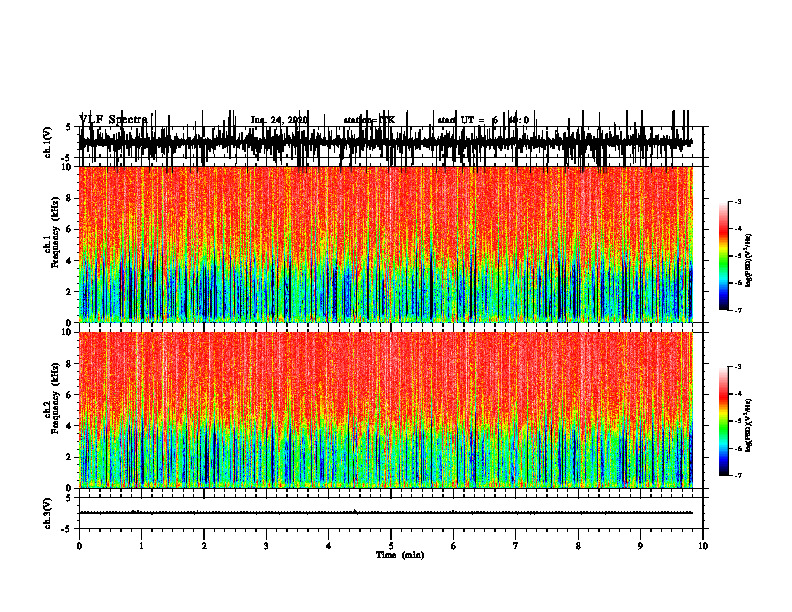Image resolution: width=792 pixels, height=612 pixels.
Task: Click the 2 kHz tick of ch.2 spectrogram
Action: click(x=70, y=457)
